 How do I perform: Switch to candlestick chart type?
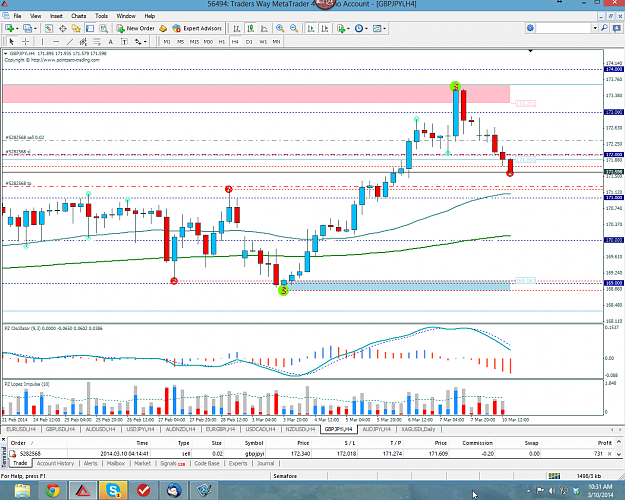point(250,28)
